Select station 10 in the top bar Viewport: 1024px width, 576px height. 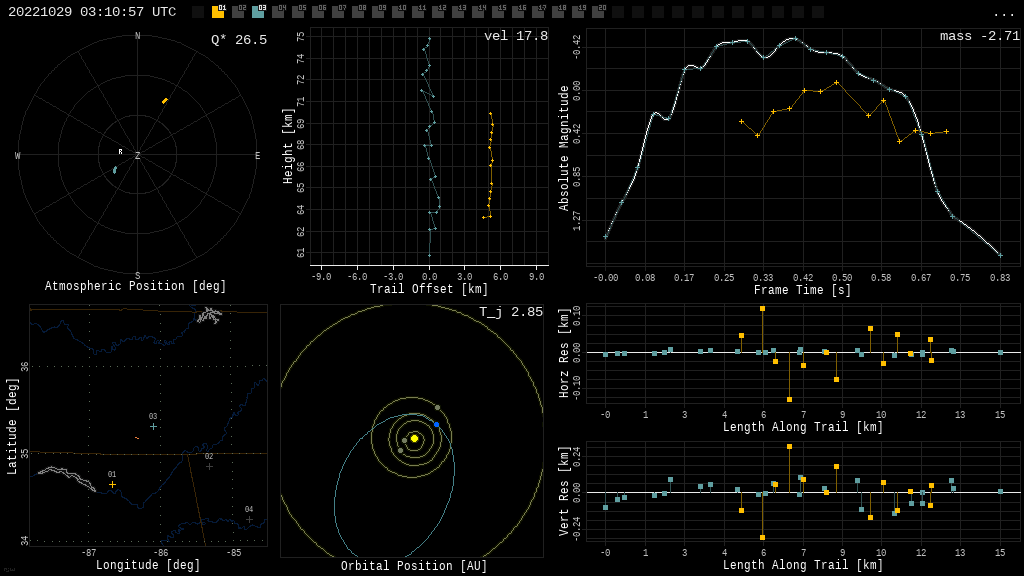(398, 13)
